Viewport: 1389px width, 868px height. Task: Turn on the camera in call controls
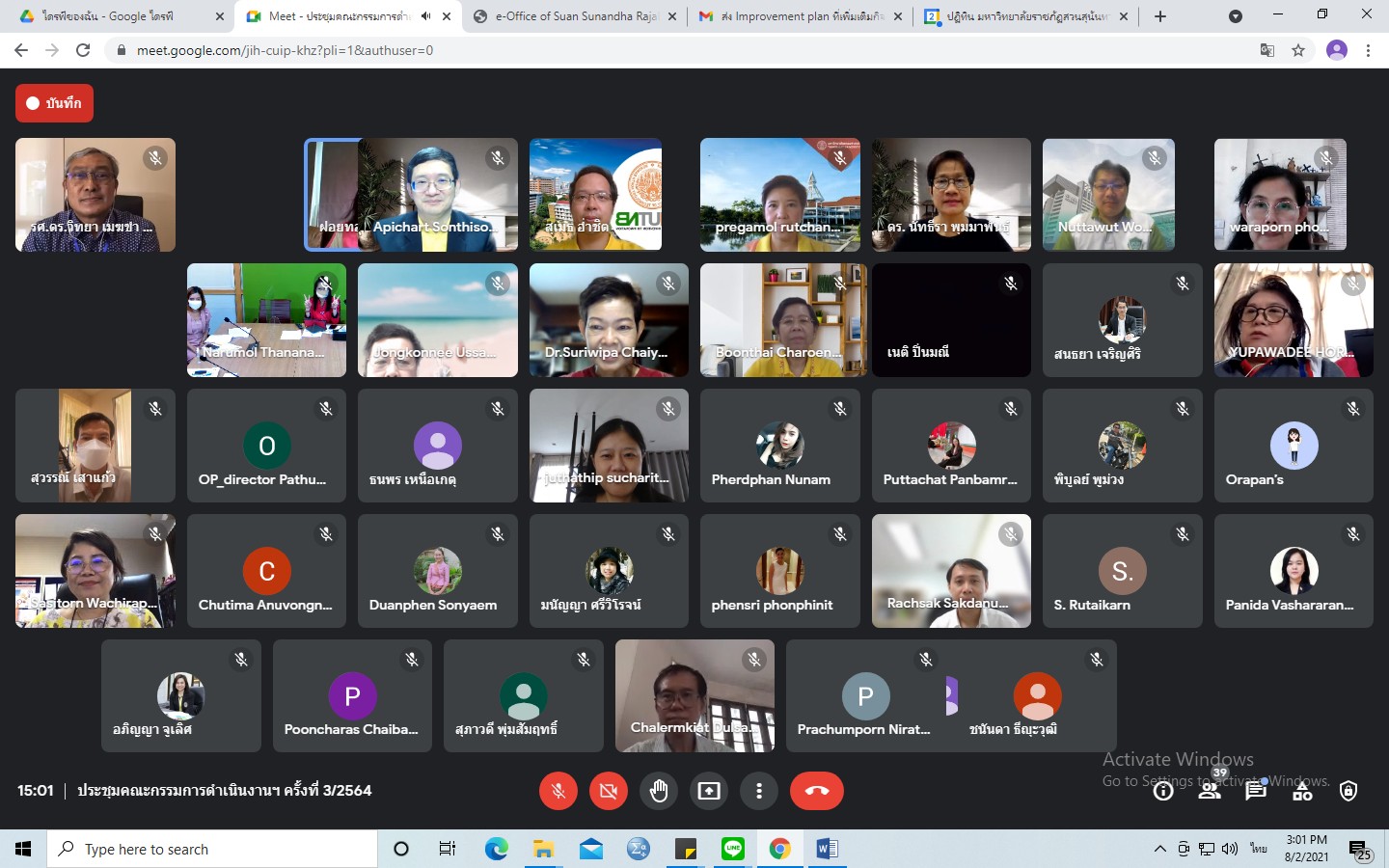tap(609, 791)
